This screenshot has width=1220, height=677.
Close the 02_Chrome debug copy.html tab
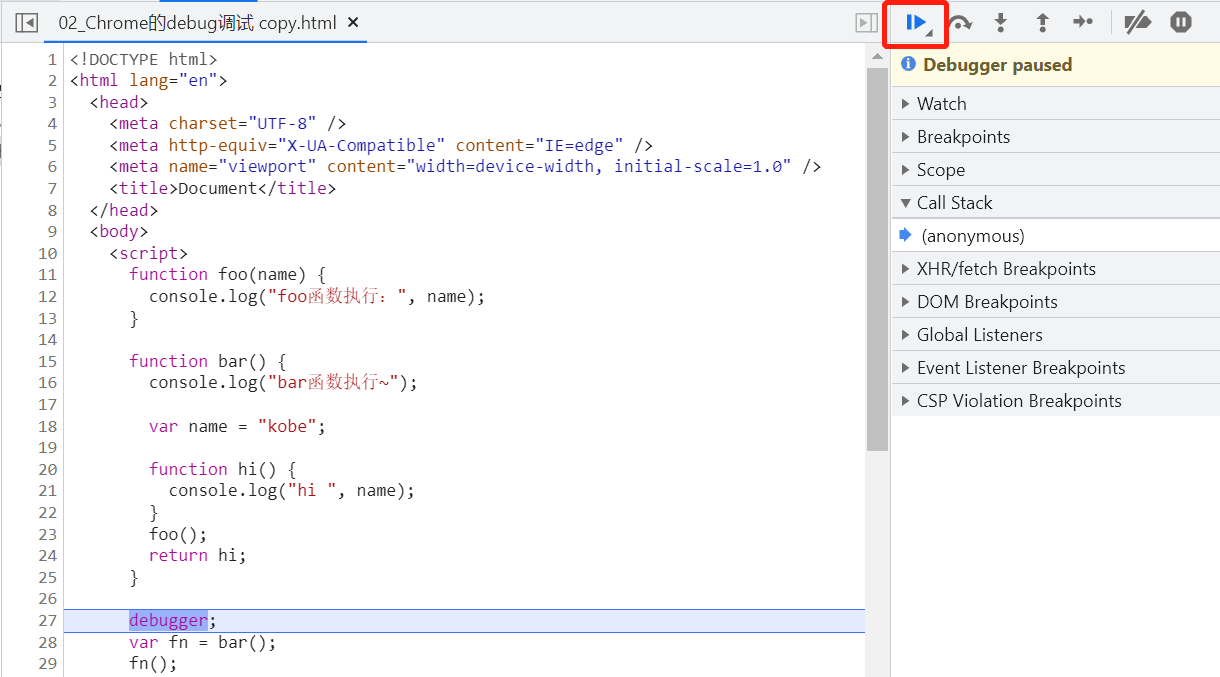(353, 22)
